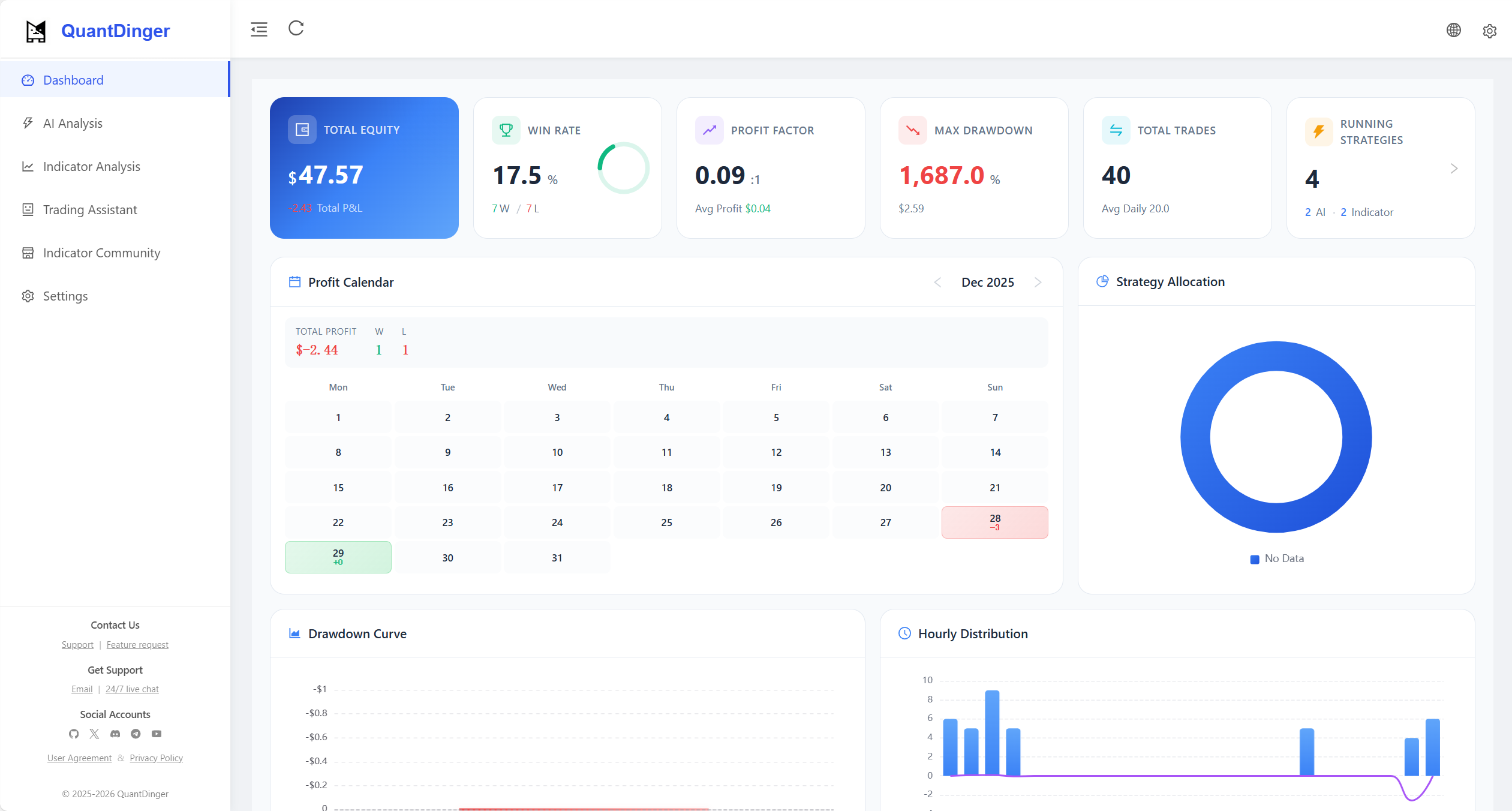Open the AI Analysis section
The height and width of the screenshot is (811, 1512).
[73, 123]
